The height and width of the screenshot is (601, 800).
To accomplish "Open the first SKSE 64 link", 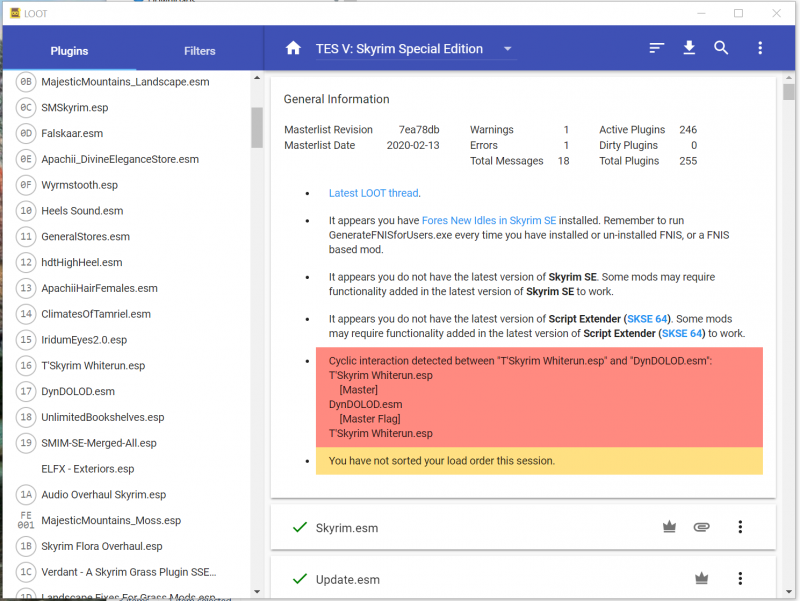I will 647,319.
